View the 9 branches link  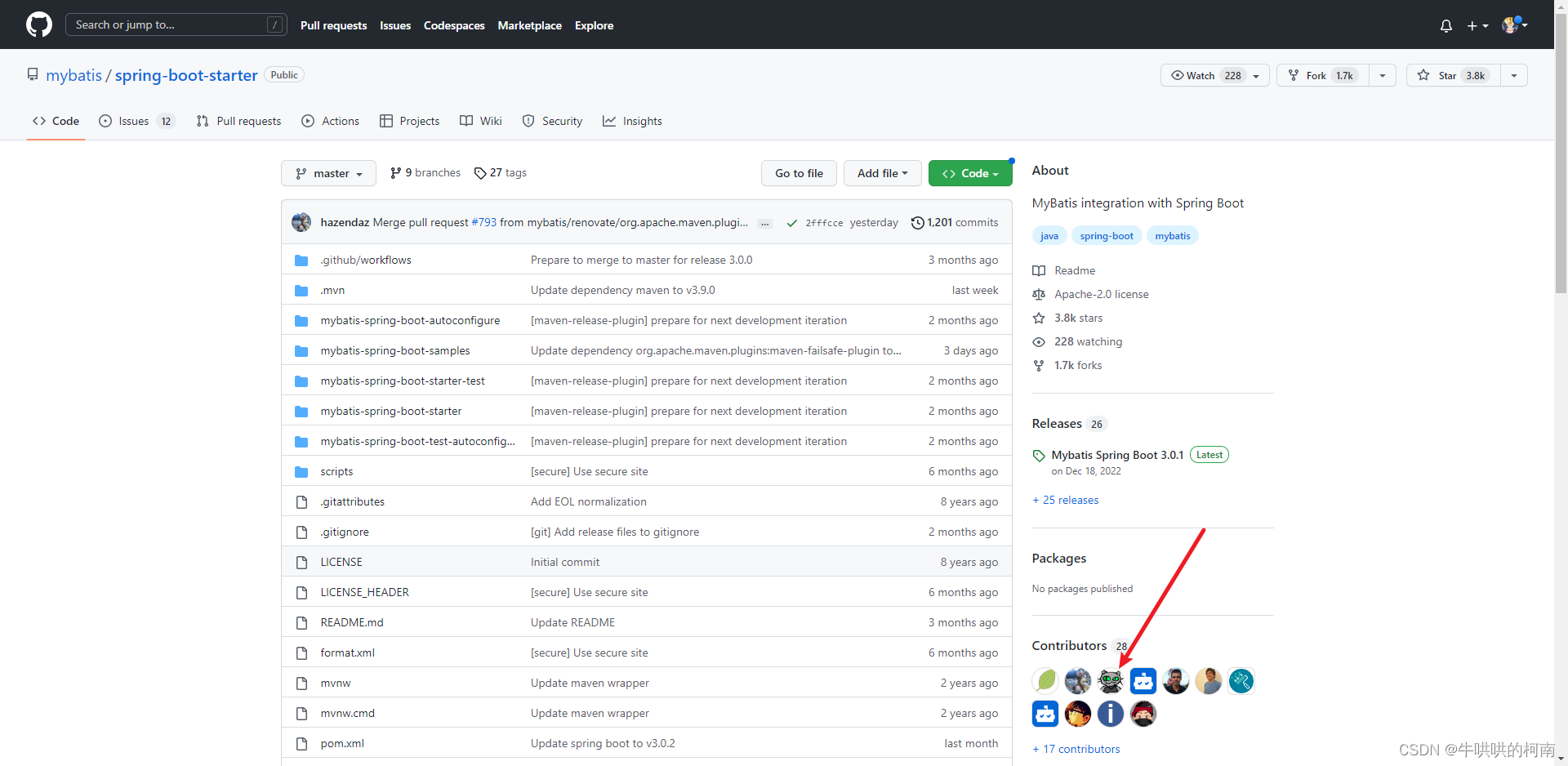[x=425, y=173]
